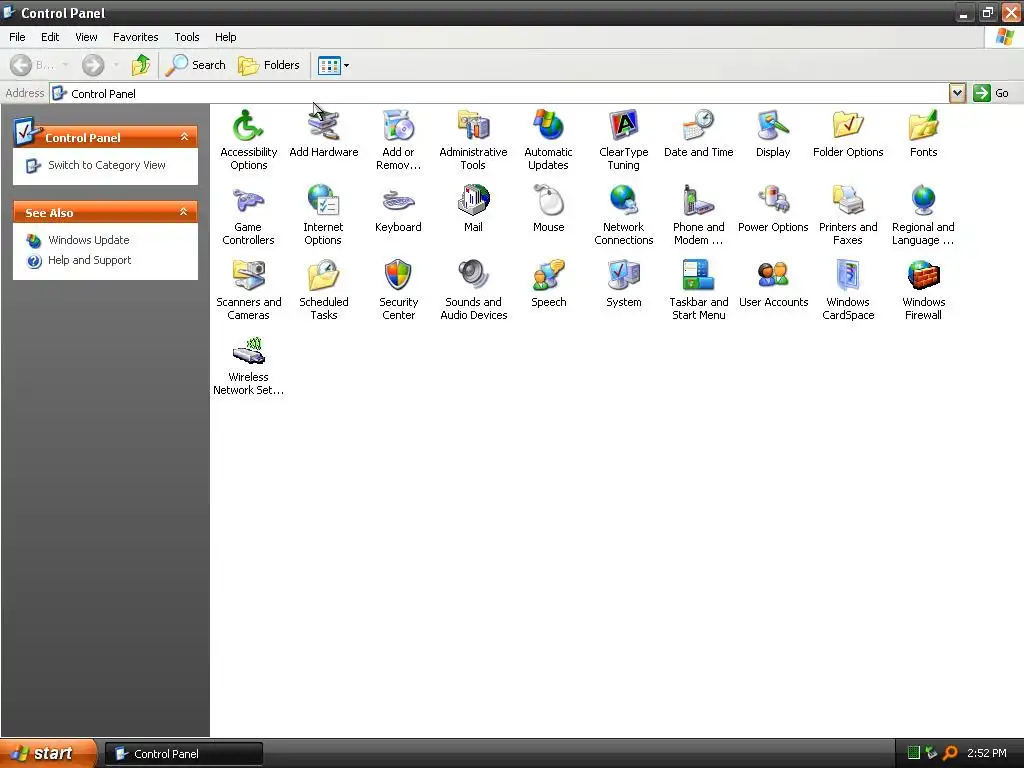Select Scanners and Cameras icon
Screen dimensions: 1024x768
pyautogui.click(x=248, y=276)
